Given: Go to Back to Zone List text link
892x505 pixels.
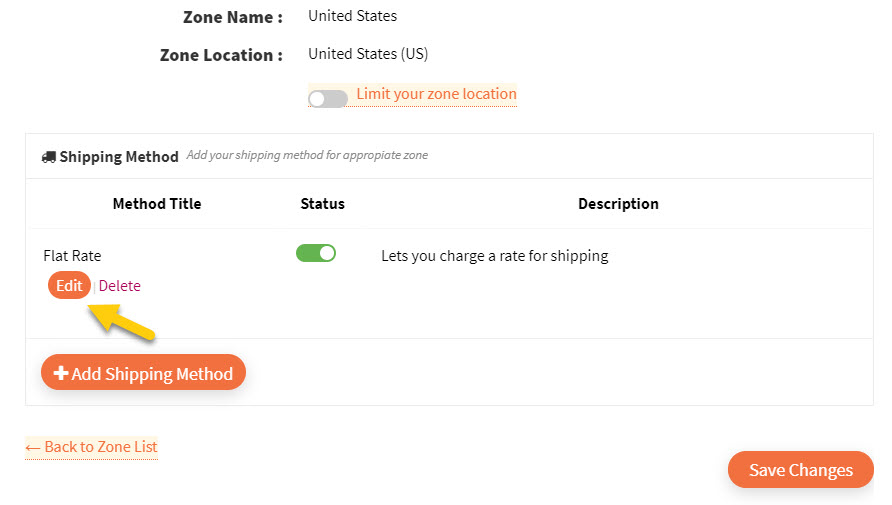Looking at the screenshot, I should [101, 447].
